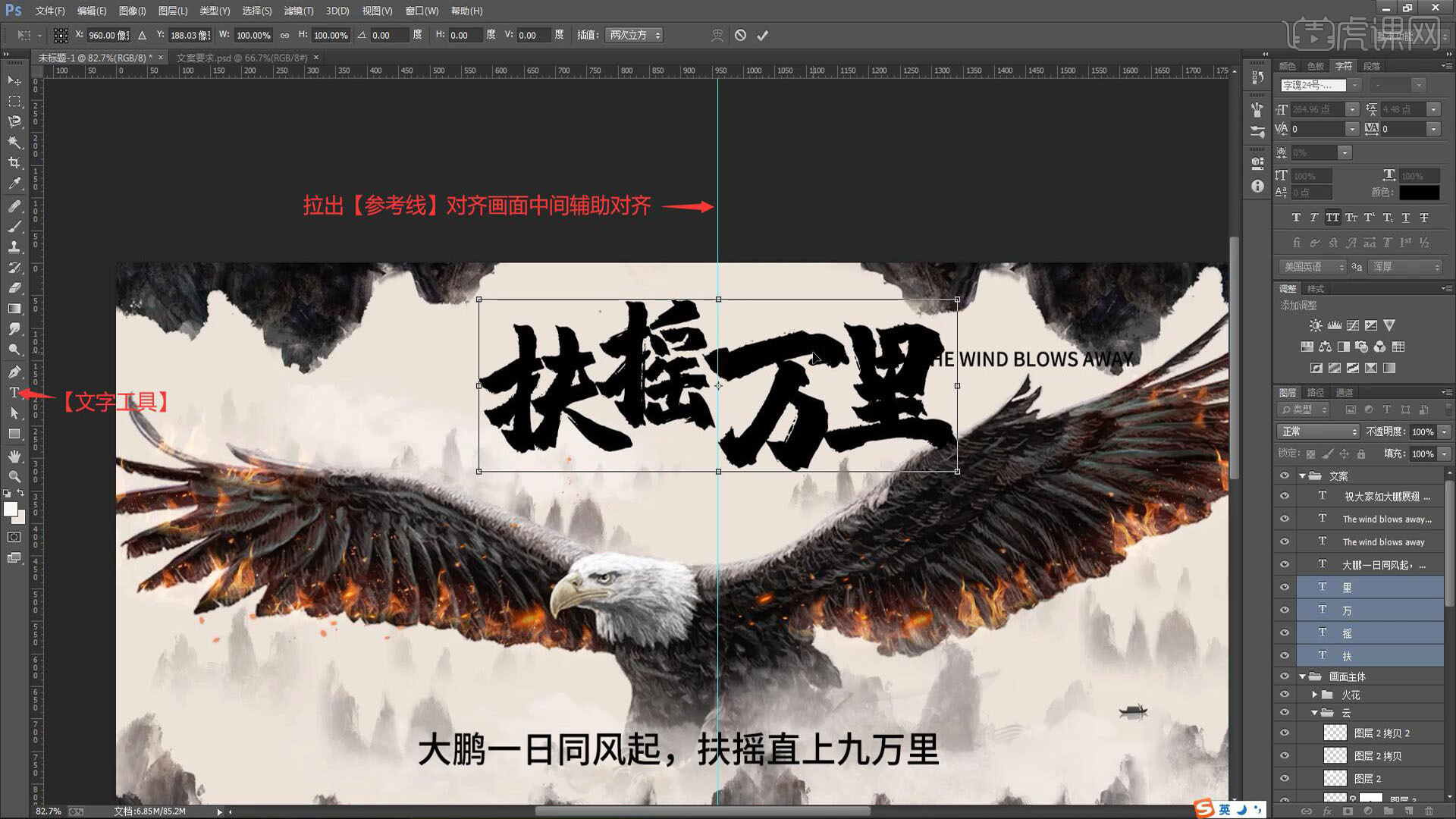Screen dimensions: 1456x819
Task: Expand the 火花 layer group
Action: (x=1314, y=695)
